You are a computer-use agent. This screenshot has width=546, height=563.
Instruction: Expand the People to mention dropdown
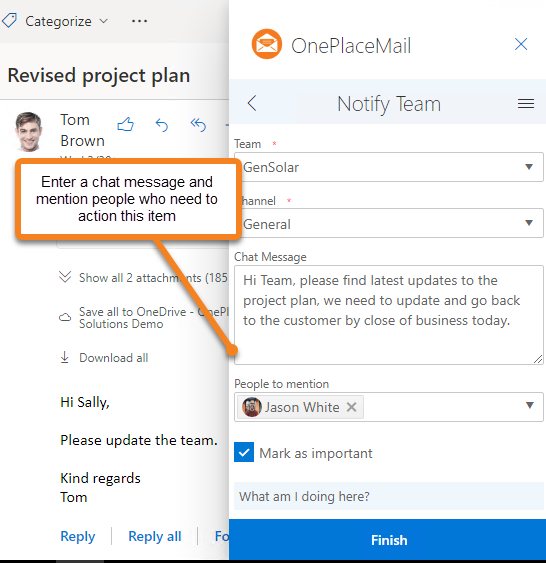pos(529,406)
